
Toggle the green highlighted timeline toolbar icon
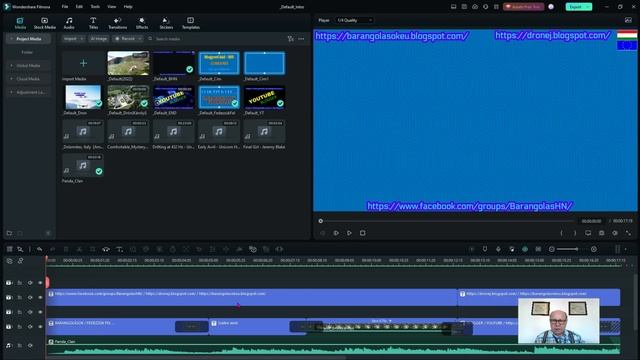[525, 249]
